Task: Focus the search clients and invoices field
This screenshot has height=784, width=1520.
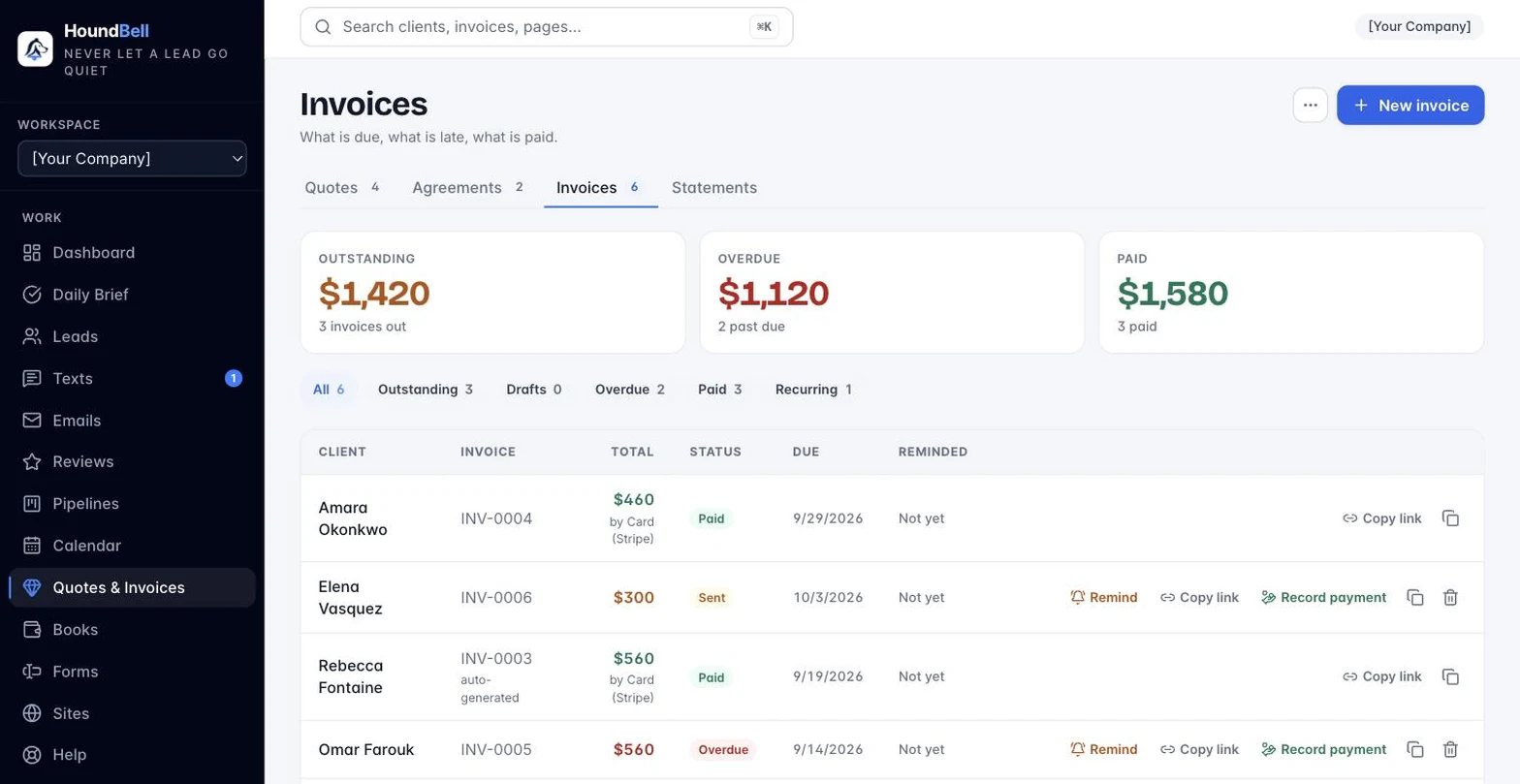Action: pyautogui.click(x=547, y=27)
